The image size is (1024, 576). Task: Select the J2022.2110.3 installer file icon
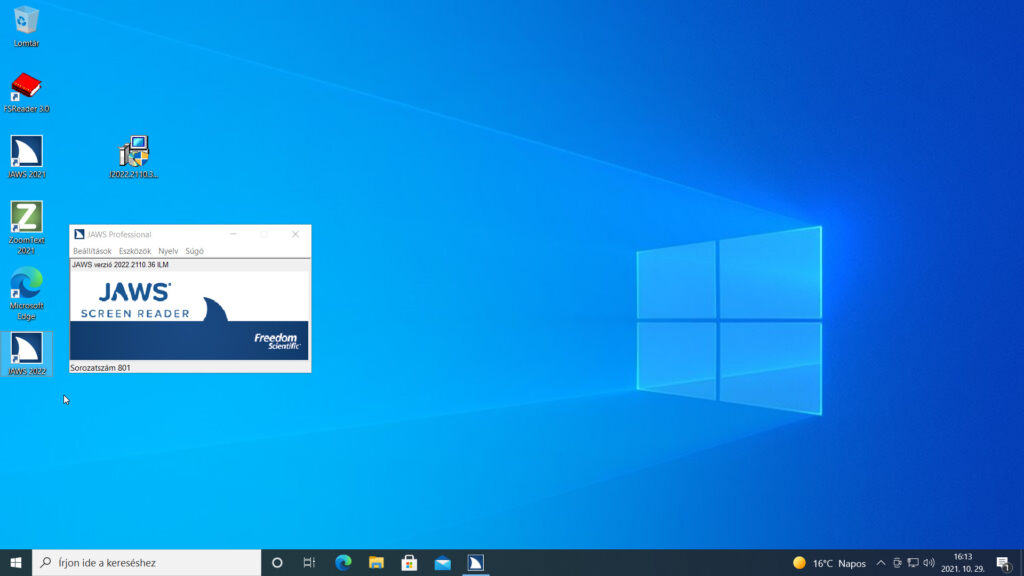pyautogui.click(x=133, y=157)
